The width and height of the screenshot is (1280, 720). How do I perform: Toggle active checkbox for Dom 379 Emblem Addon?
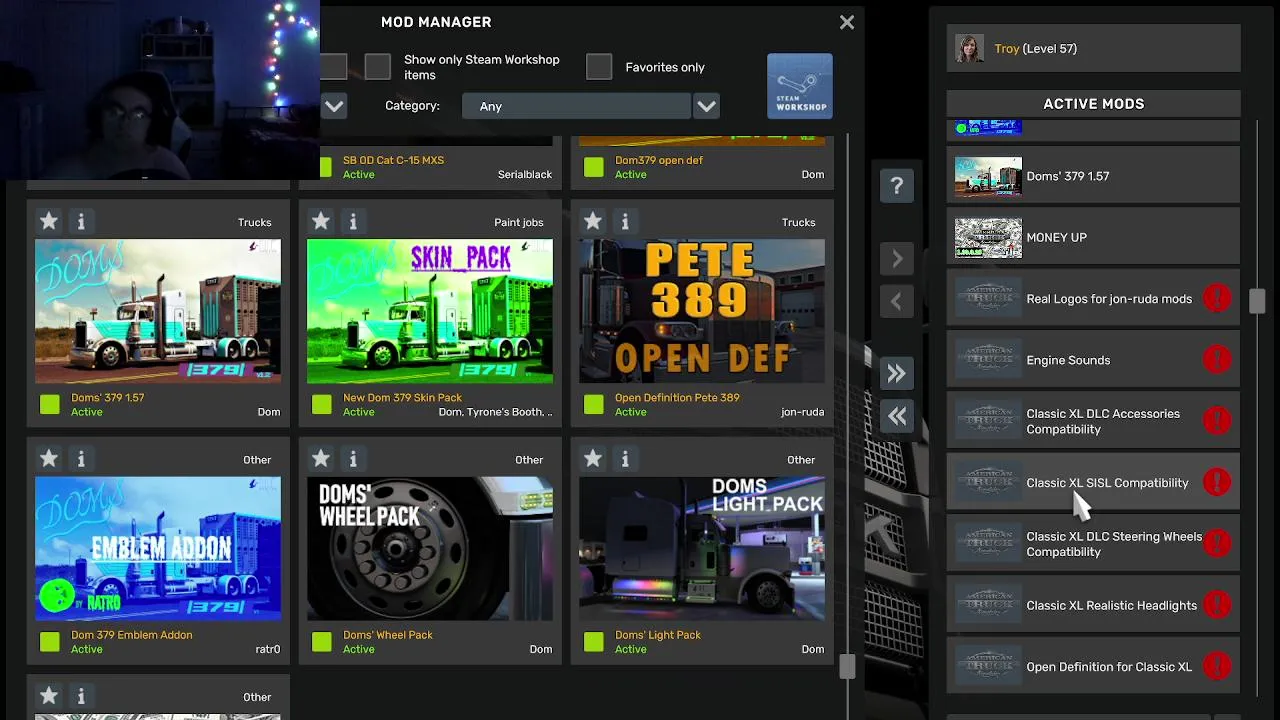coord(49,641)
